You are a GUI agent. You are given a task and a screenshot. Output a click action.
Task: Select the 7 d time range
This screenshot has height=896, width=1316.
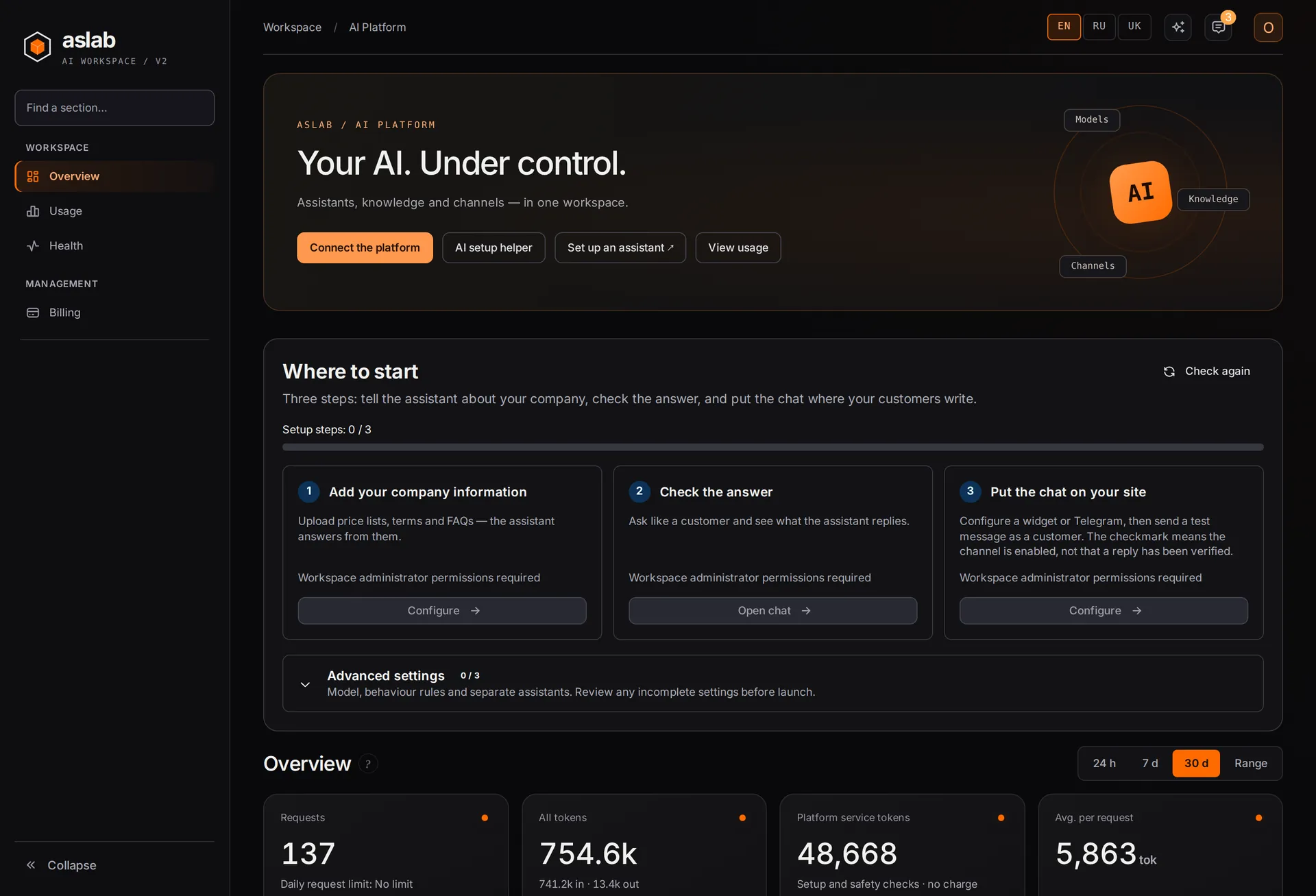[1149, 764]
